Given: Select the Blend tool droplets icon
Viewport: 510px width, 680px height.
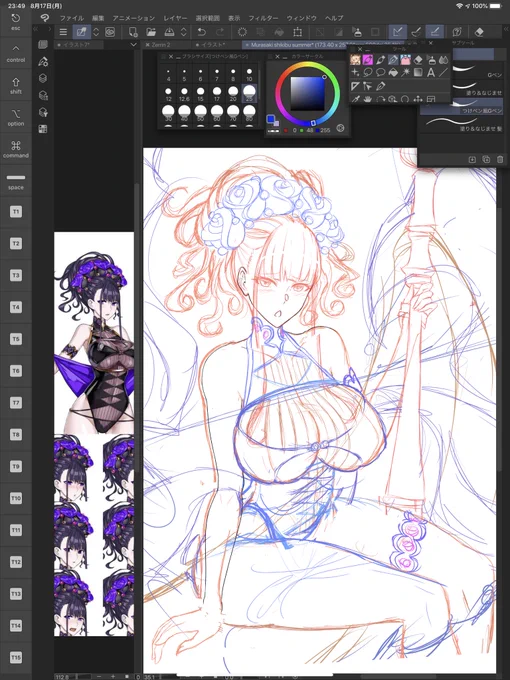Looking at the screenshot, I should click(443, 60).
